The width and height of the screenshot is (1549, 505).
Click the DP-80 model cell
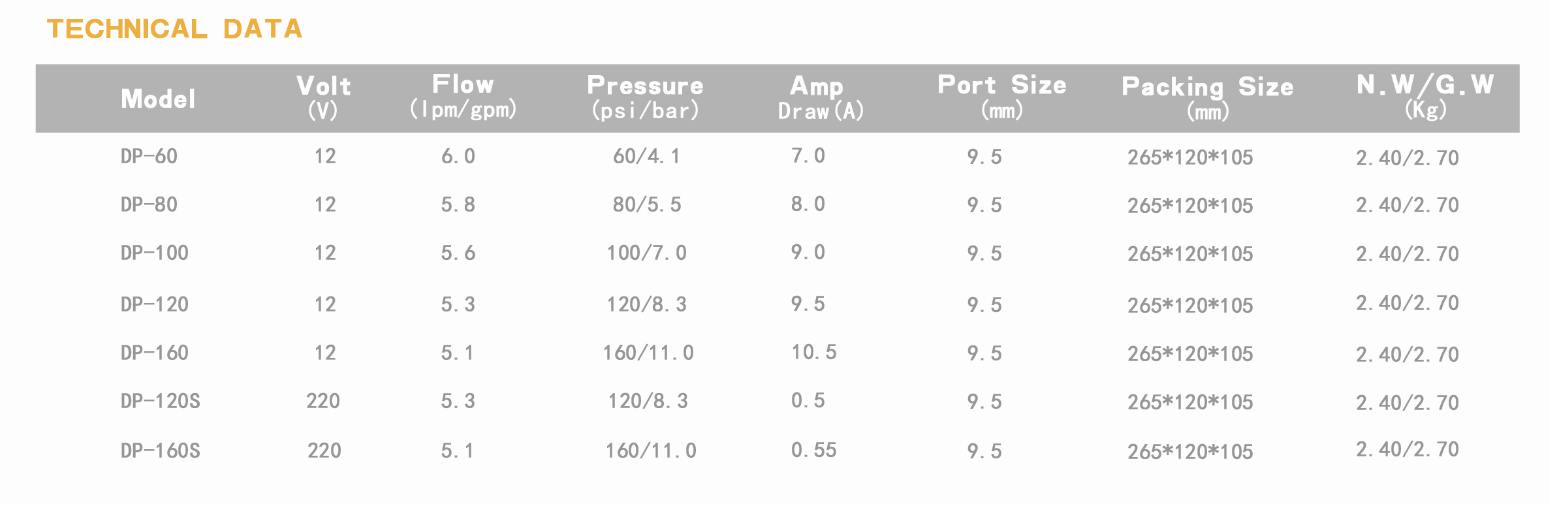click(149, 204)
